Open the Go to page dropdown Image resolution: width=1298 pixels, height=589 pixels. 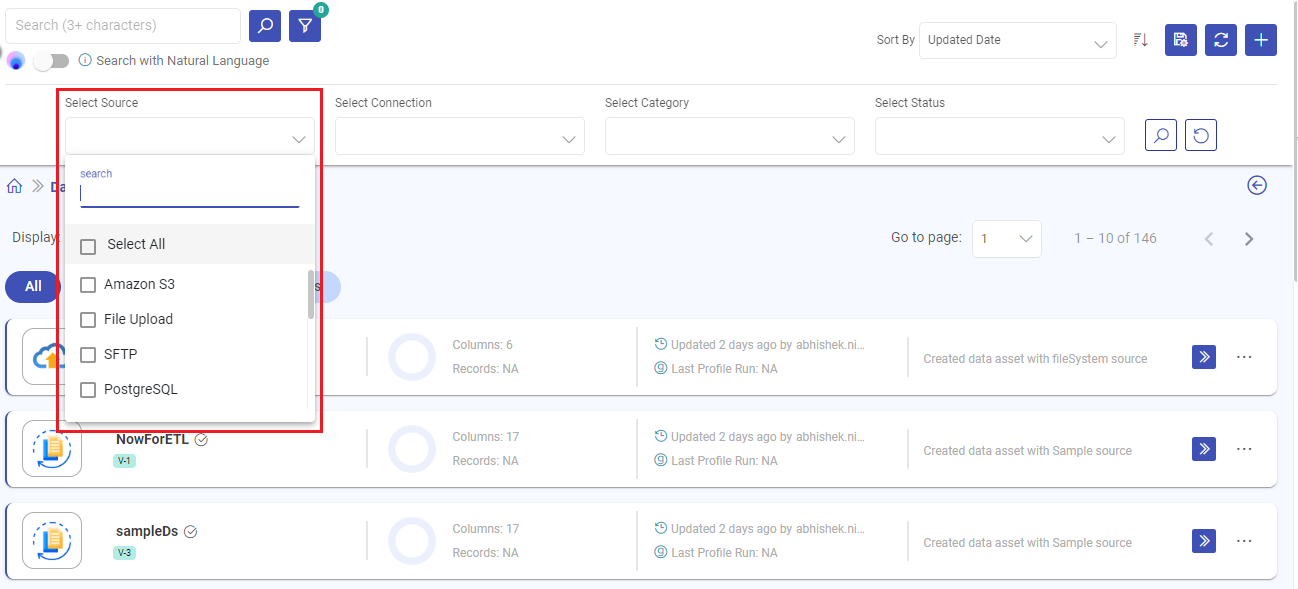coord(1006,238)
